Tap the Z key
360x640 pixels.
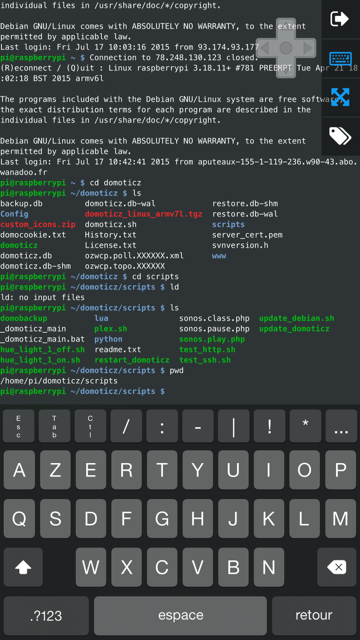tap(55, 470)
